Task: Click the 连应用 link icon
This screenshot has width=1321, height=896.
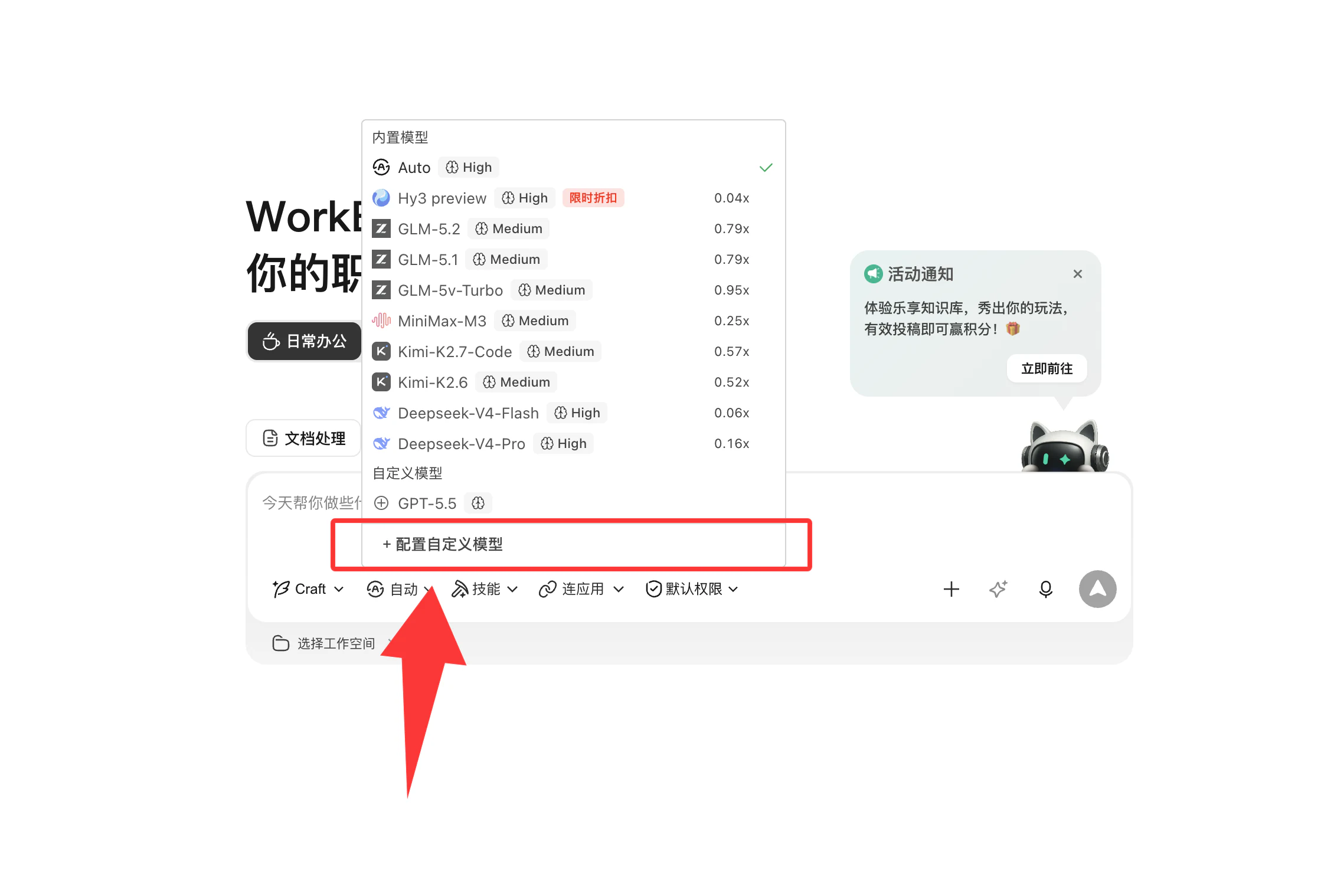Action: 548,588
